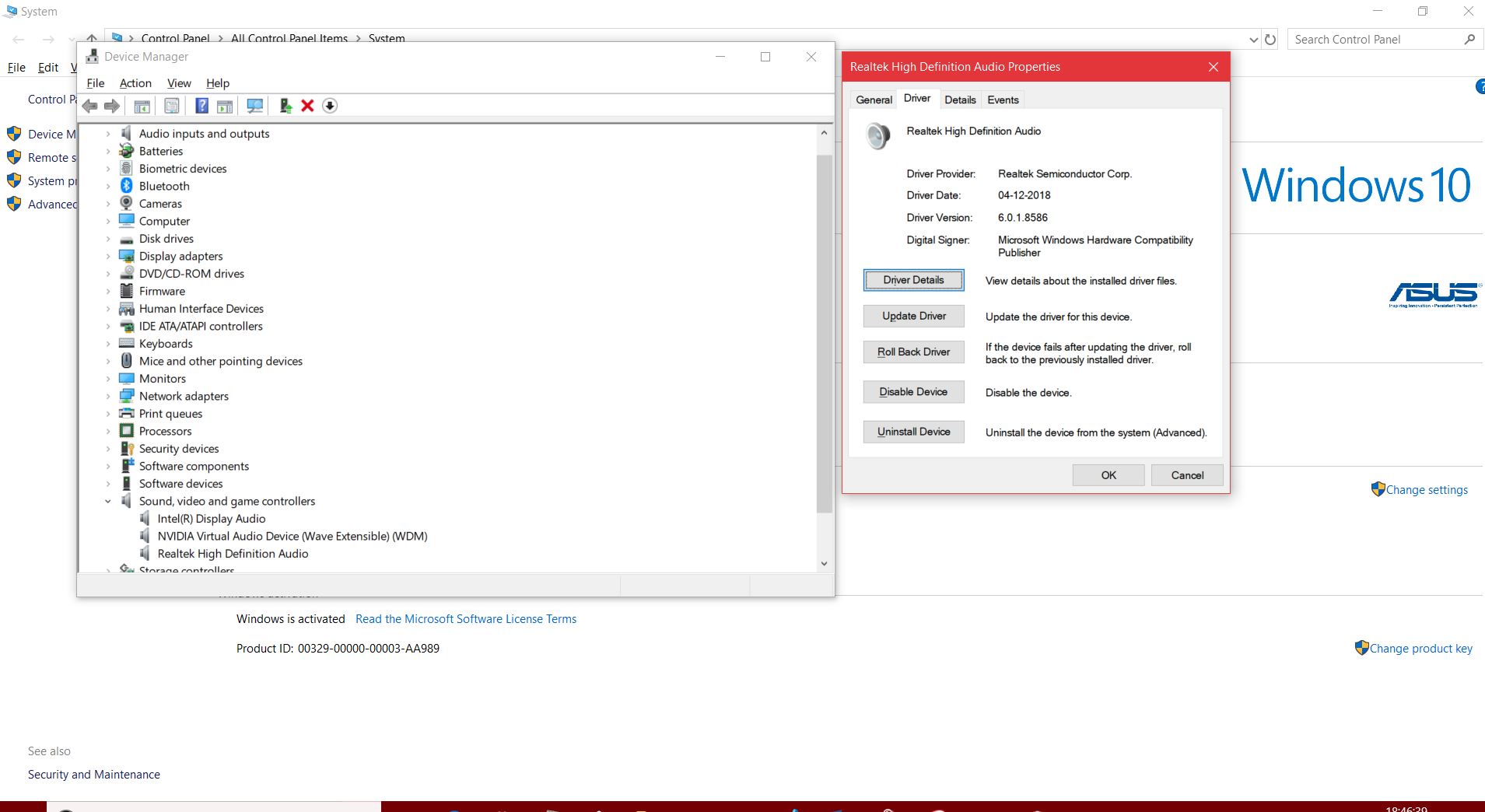The height and width of the screenshot is (812, 1485).
Task: Click the Update device driver toolbar icon
Action: pos(285,106)
